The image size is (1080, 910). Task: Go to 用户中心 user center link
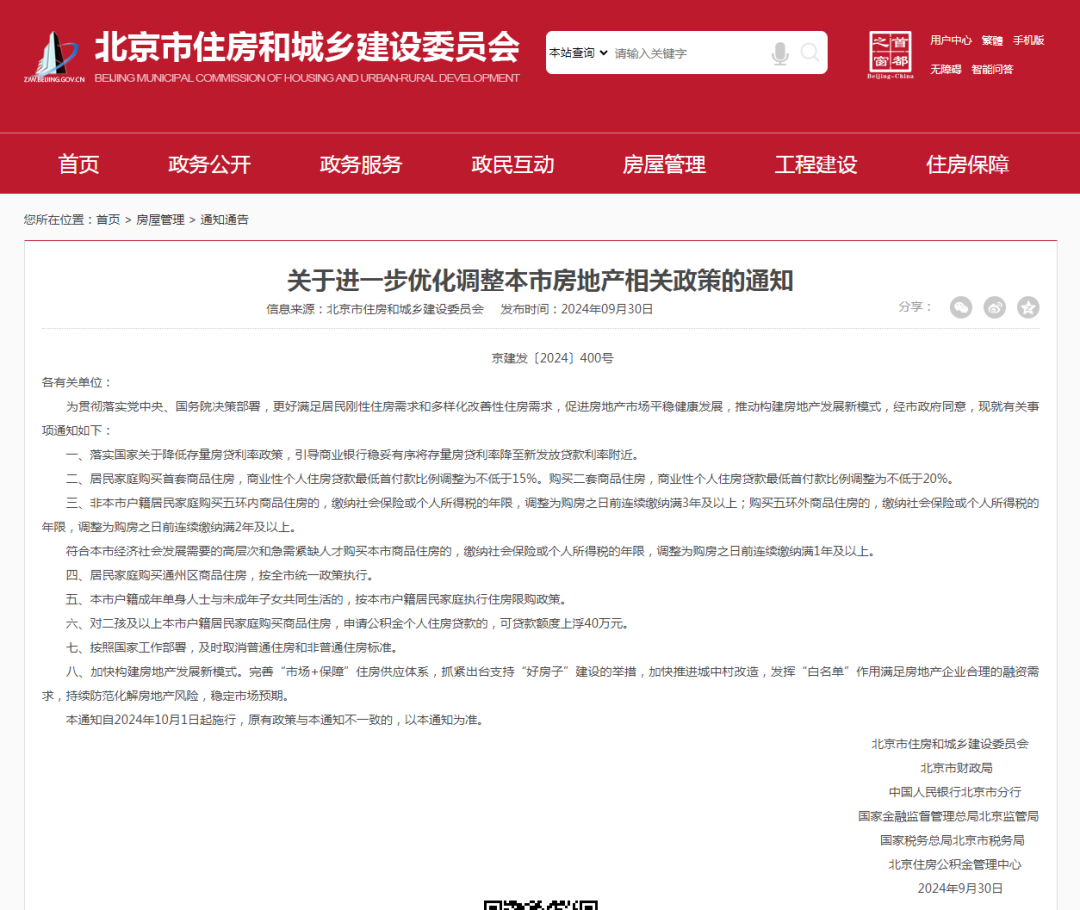pyautogui.click(x=951, y=41)
